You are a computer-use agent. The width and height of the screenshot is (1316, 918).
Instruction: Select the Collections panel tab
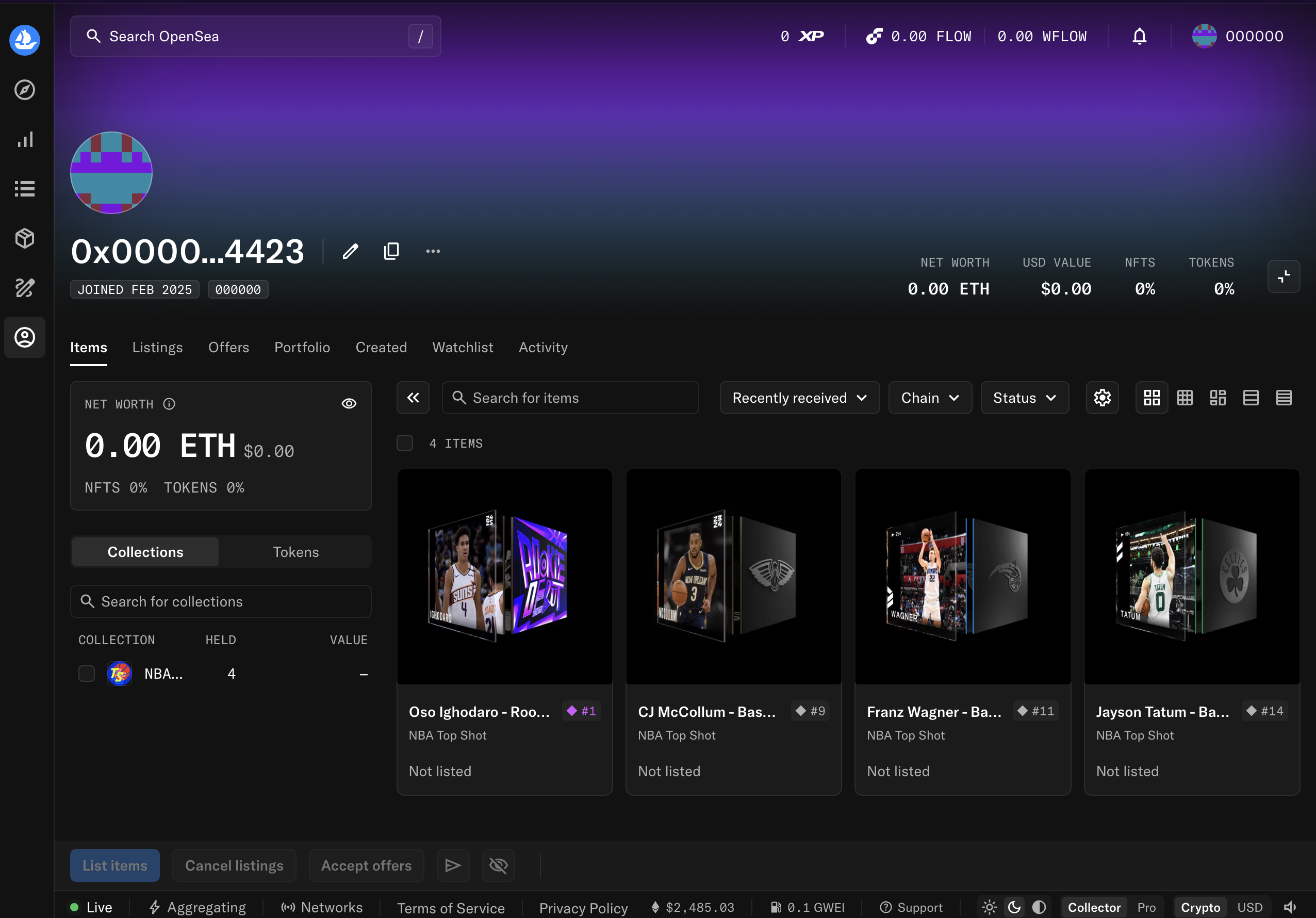click(x=145, y=552)
